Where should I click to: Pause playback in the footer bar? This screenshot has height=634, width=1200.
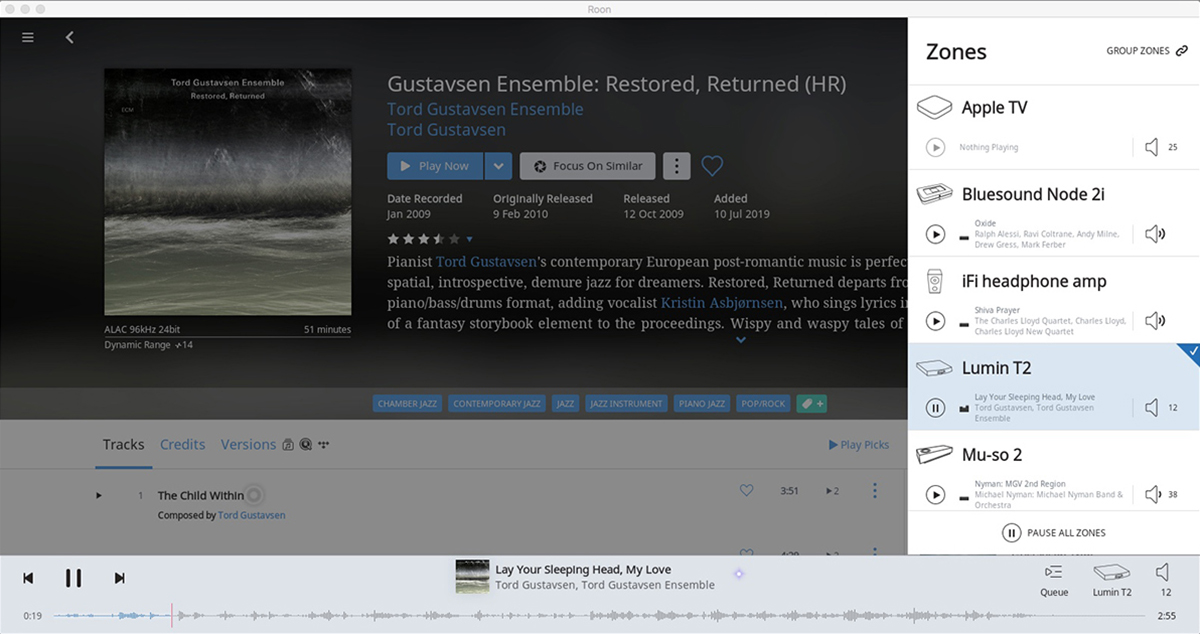pyautogui.click(x=73, y=578)
